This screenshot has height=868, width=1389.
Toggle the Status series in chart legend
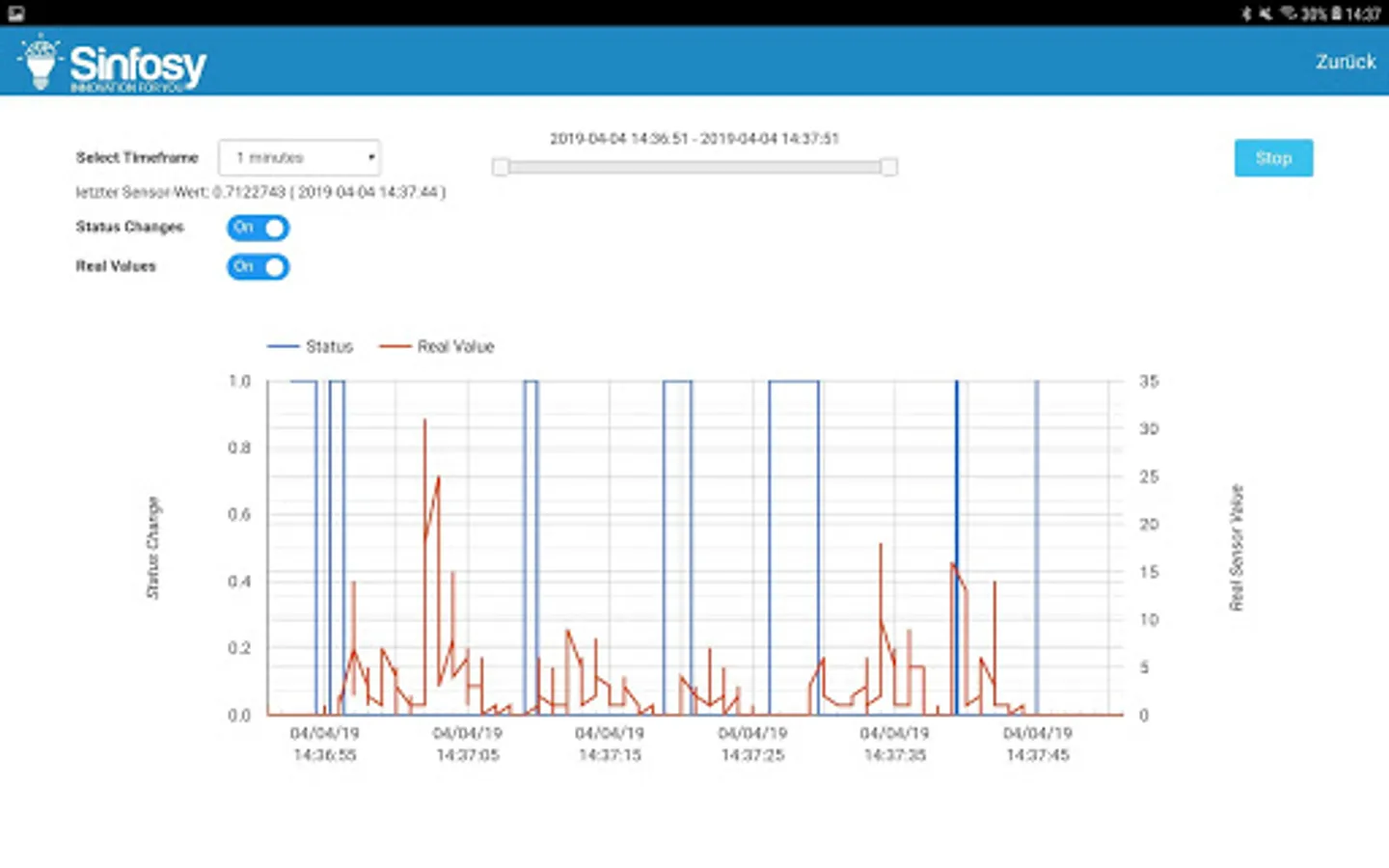point(310,346)
